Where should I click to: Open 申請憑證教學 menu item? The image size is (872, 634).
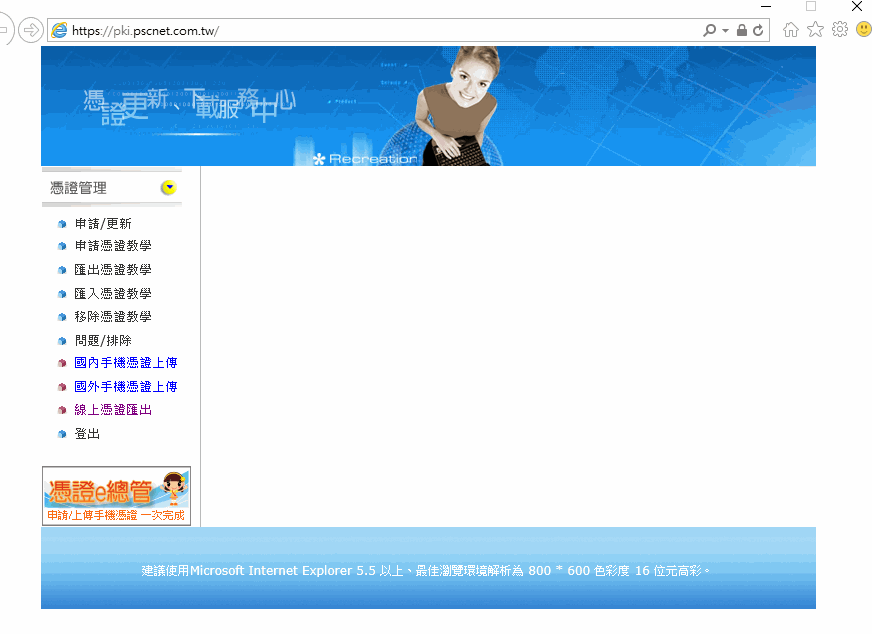pos(113,246)
